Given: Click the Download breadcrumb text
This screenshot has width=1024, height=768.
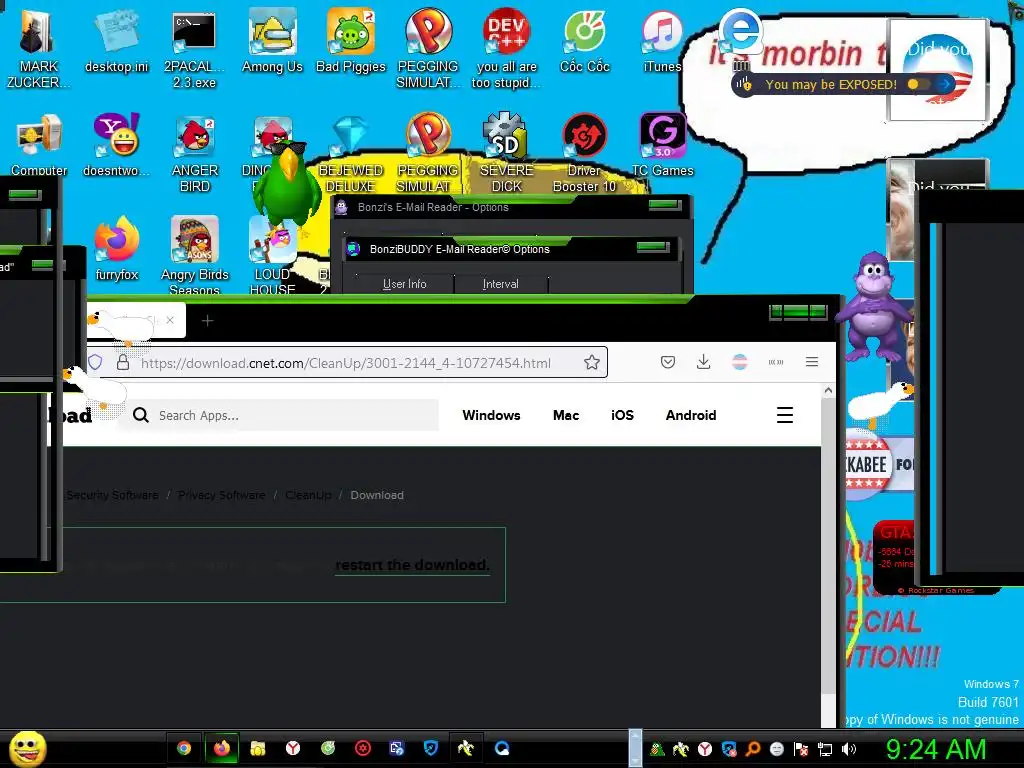Looking at the screenshot, I should pyautogui.click(x=377, y=495).
